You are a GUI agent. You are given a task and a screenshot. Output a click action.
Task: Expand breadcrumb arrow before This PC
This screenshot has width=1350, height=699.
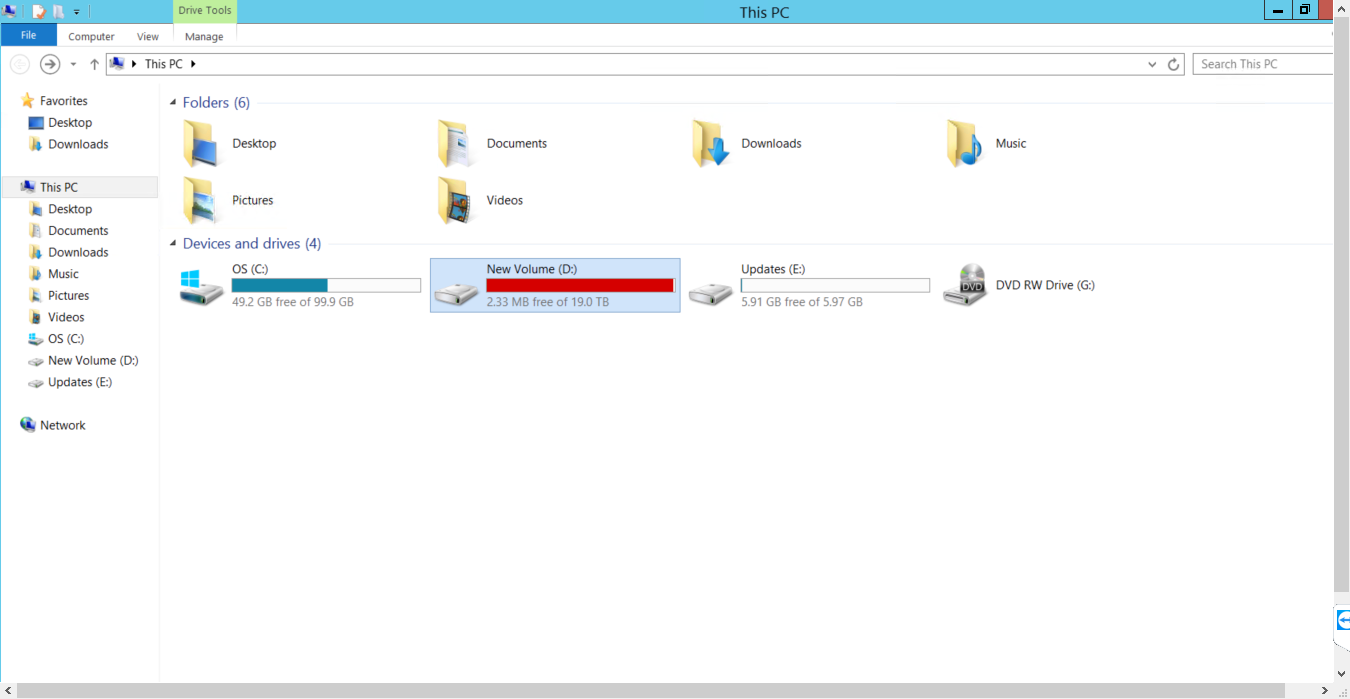click(135, 64)
